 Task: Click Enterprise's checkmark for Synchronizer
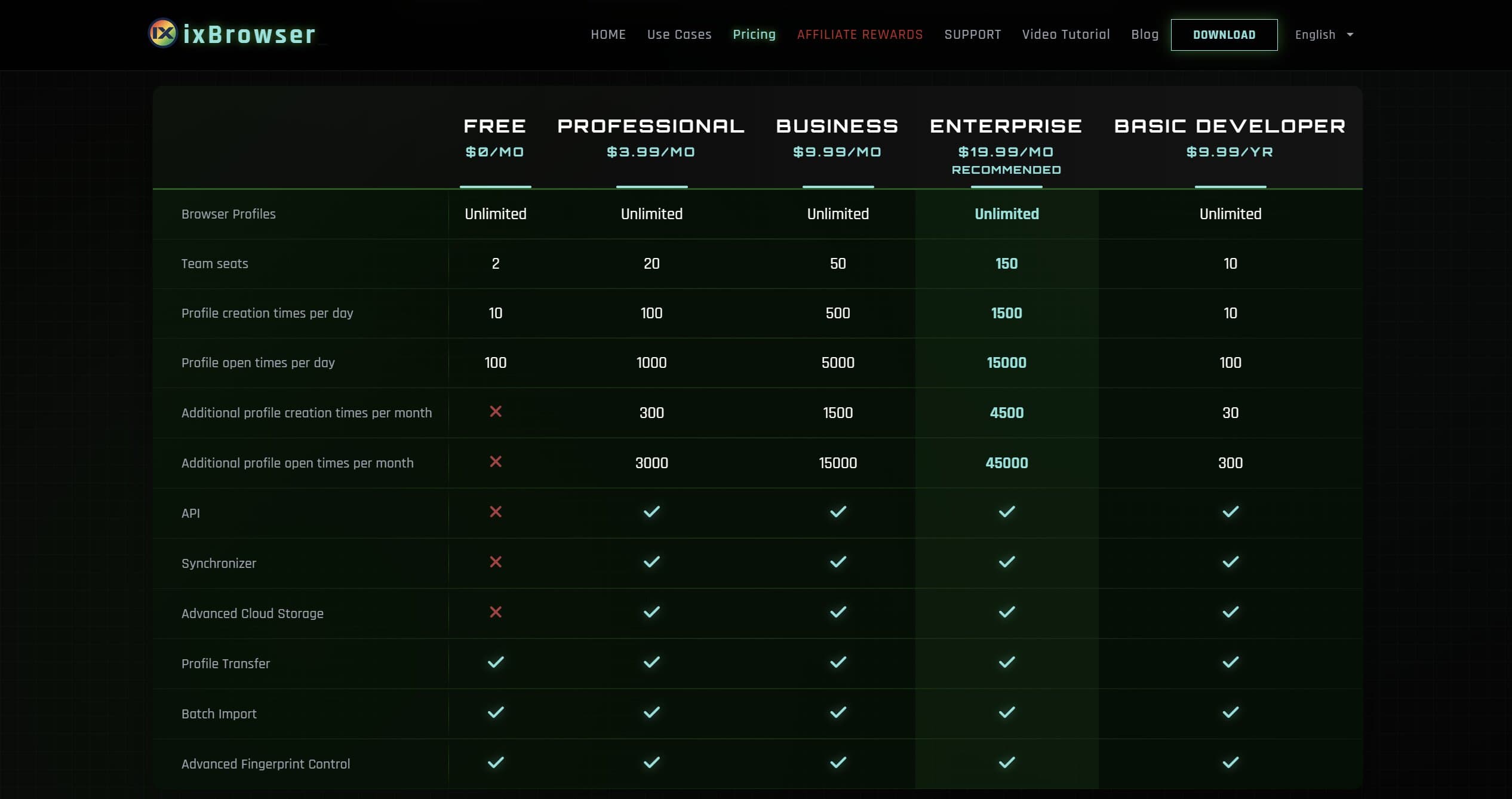click(1007, 562)
